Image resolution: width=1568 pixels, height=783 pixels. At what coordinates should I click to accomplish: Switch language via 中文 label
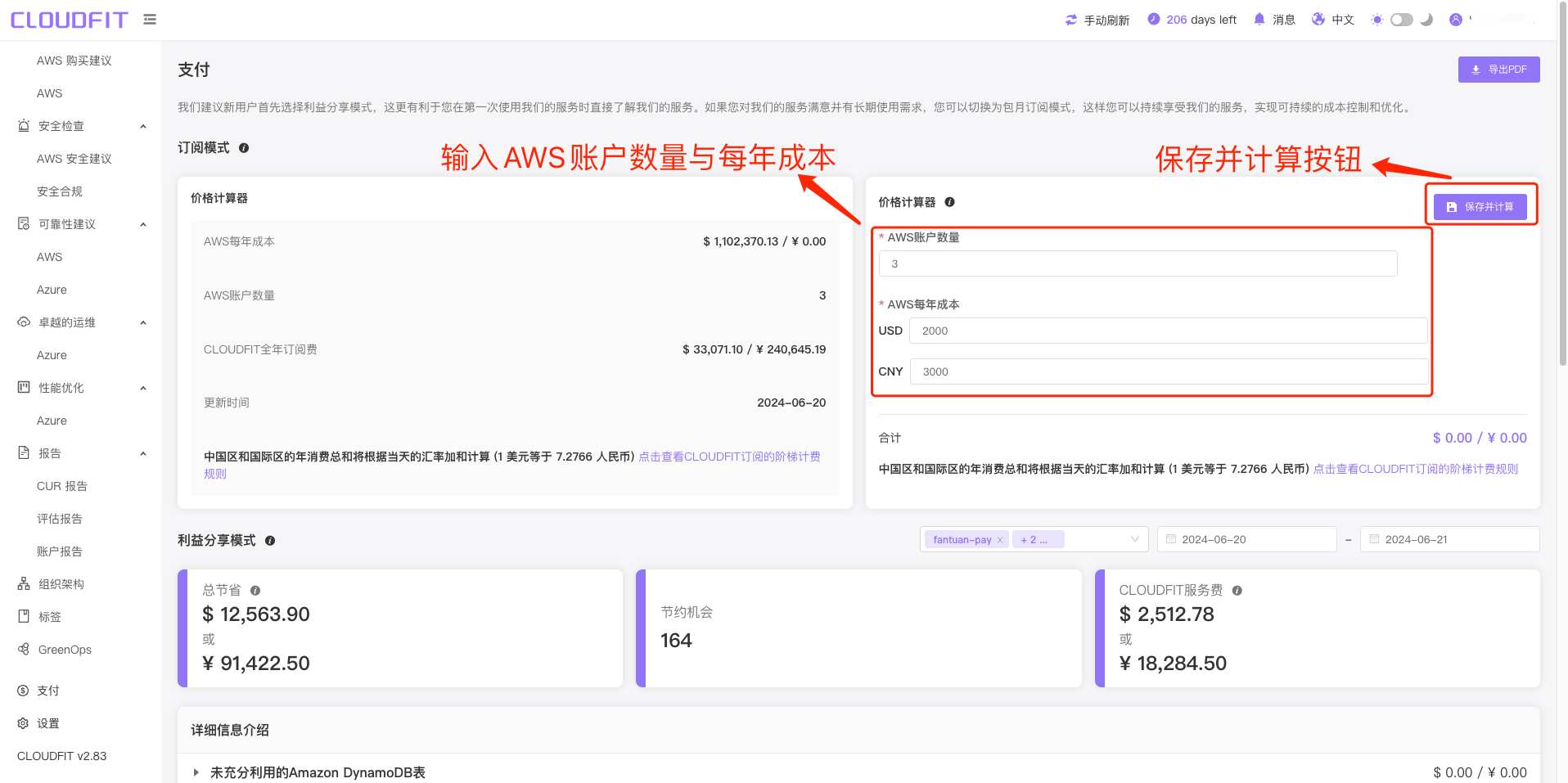[1342, 20]
